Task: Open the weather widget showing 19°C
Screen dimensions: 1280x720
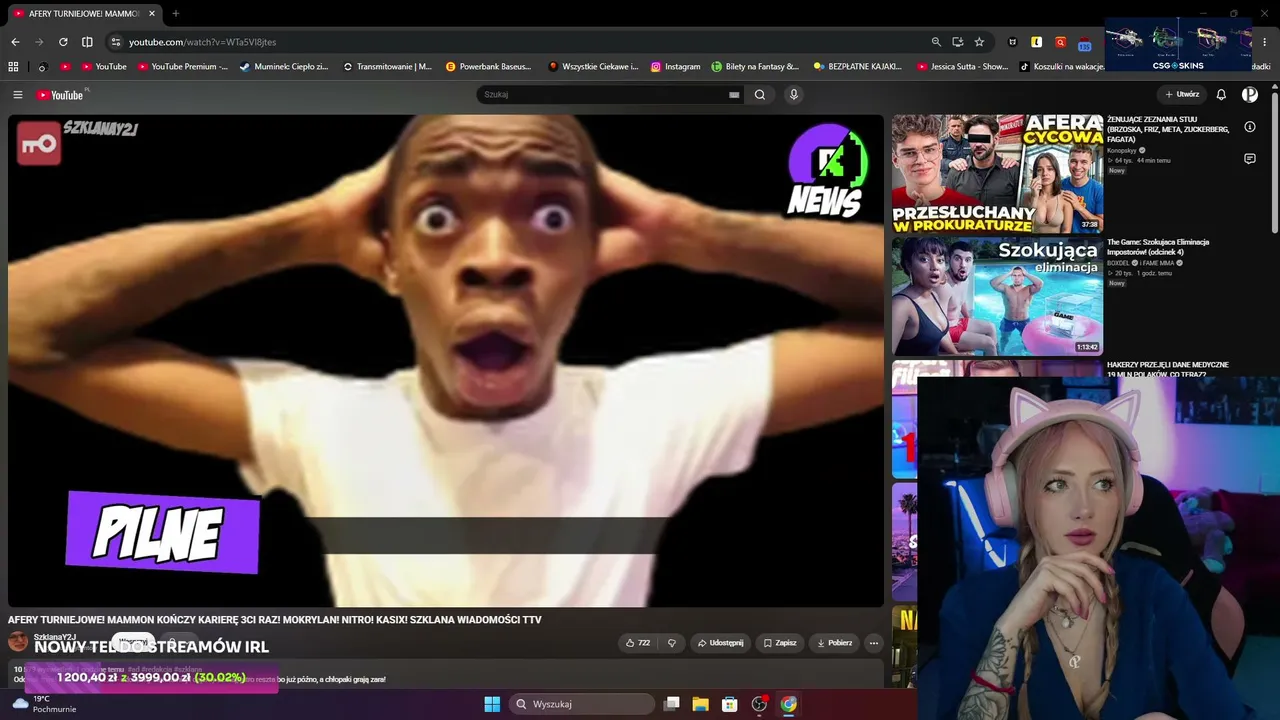Action: (x=45, y=704)
